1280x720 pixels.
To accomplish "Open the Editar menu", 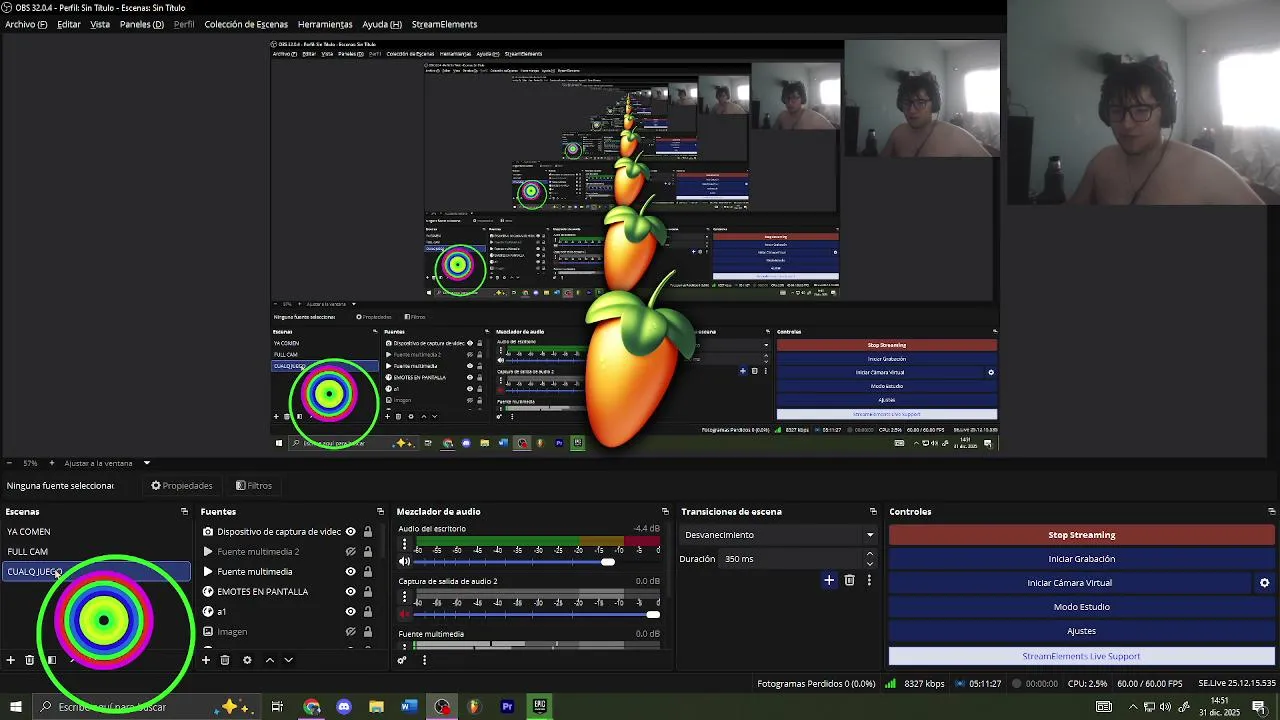I will pyautogui.click(x=69, y=24).
